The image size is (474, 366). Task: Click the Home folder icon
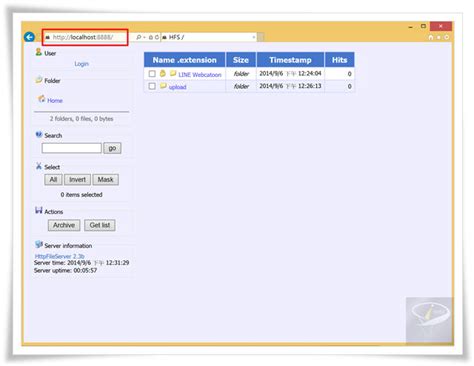pyautogui.click(x=41, y=99)
